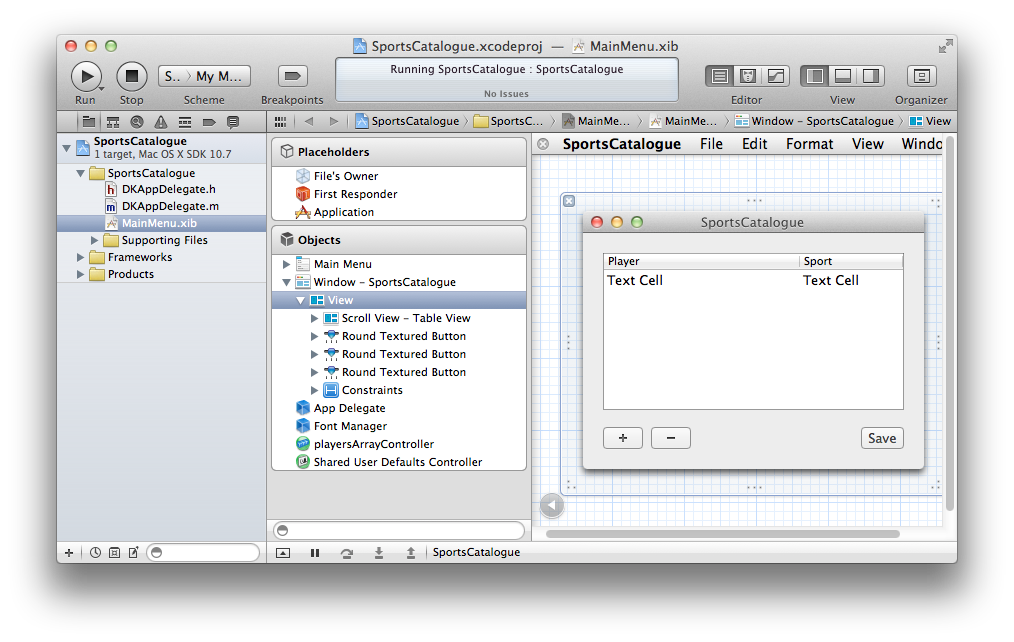Show the Issue navigator warning icon
This screenshot has width=1014, height=642.
click(160, 122)
